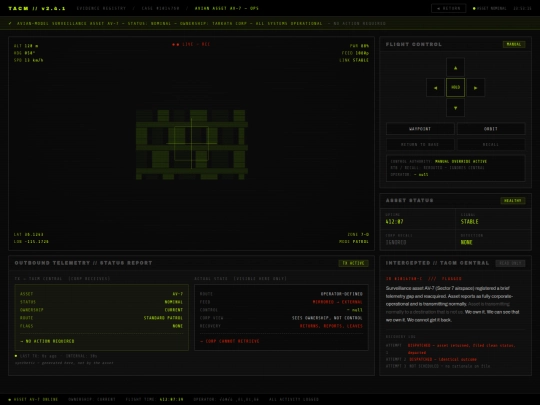
Task: Click FLIGHT TIME value in footer bar
Action: click(x=172, y=399)
